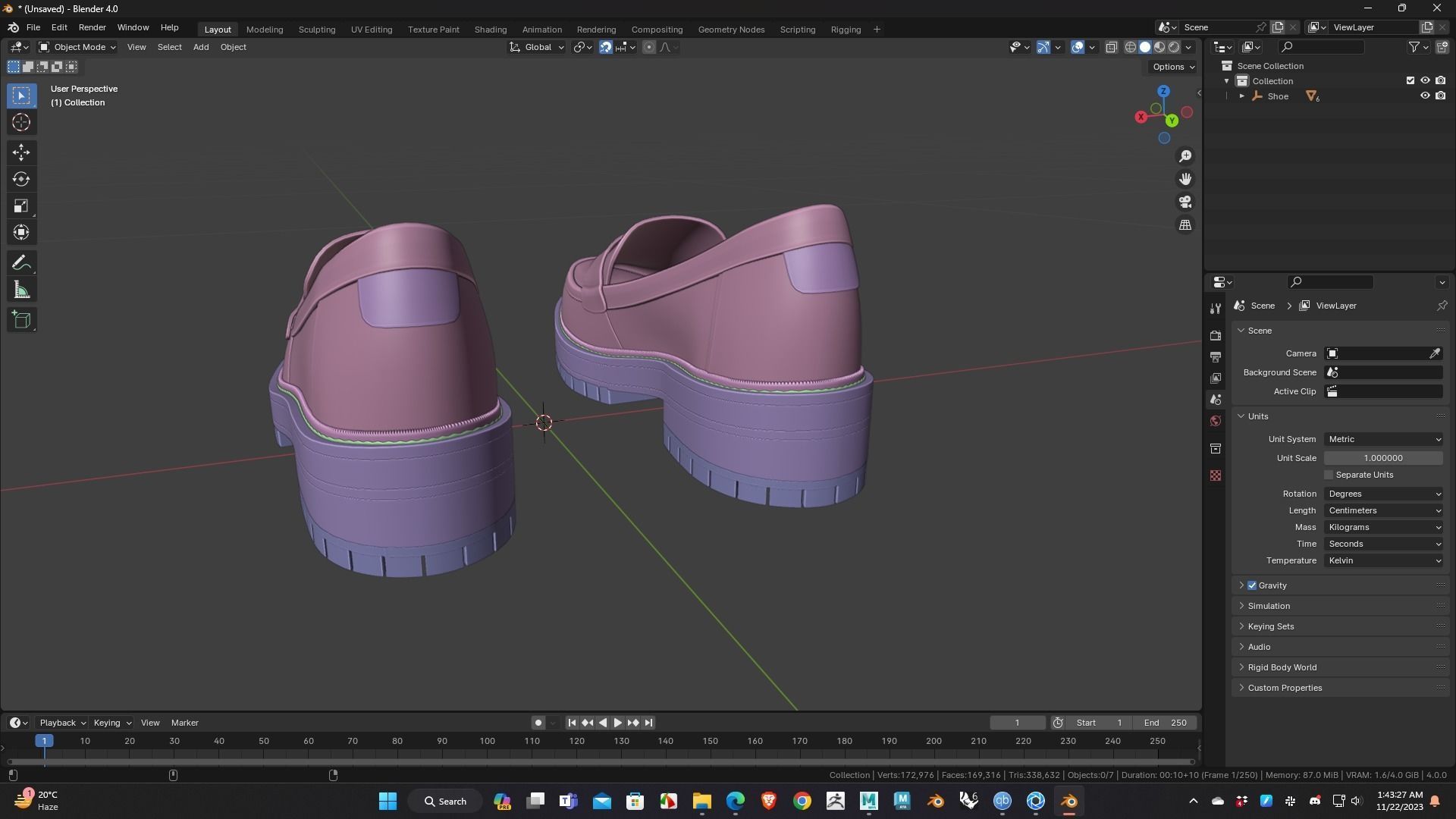Viewport: 1456px width, 819px height.
Task: Click the Options button in viewport
Action: click(x=1172, y=67)
